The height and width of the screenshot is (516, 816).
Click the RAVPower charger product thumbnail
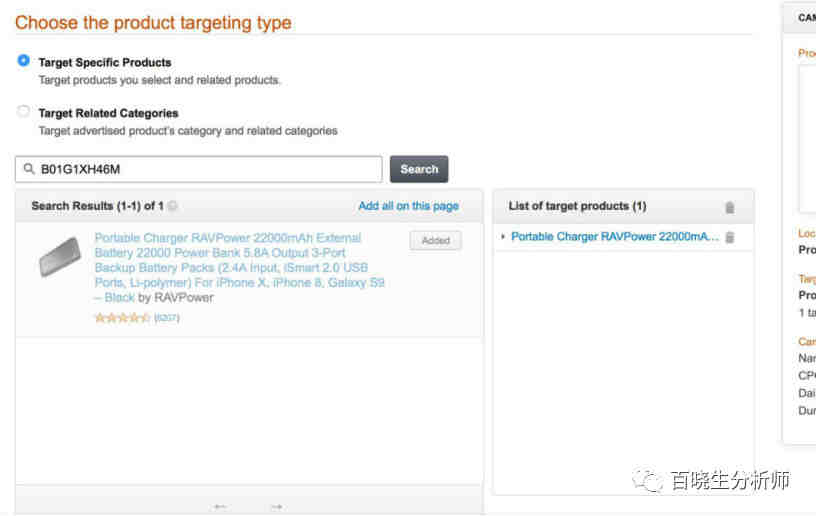[x=60, y=257]
